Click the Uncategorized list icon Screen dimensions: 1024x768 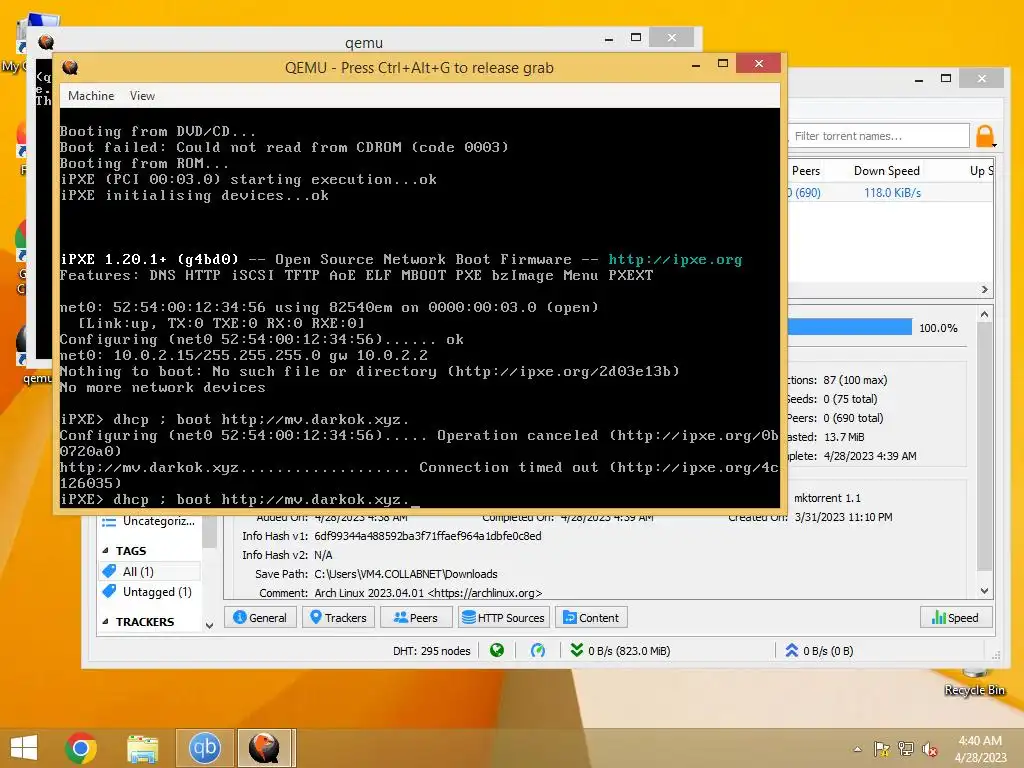[x=109, y=521]
